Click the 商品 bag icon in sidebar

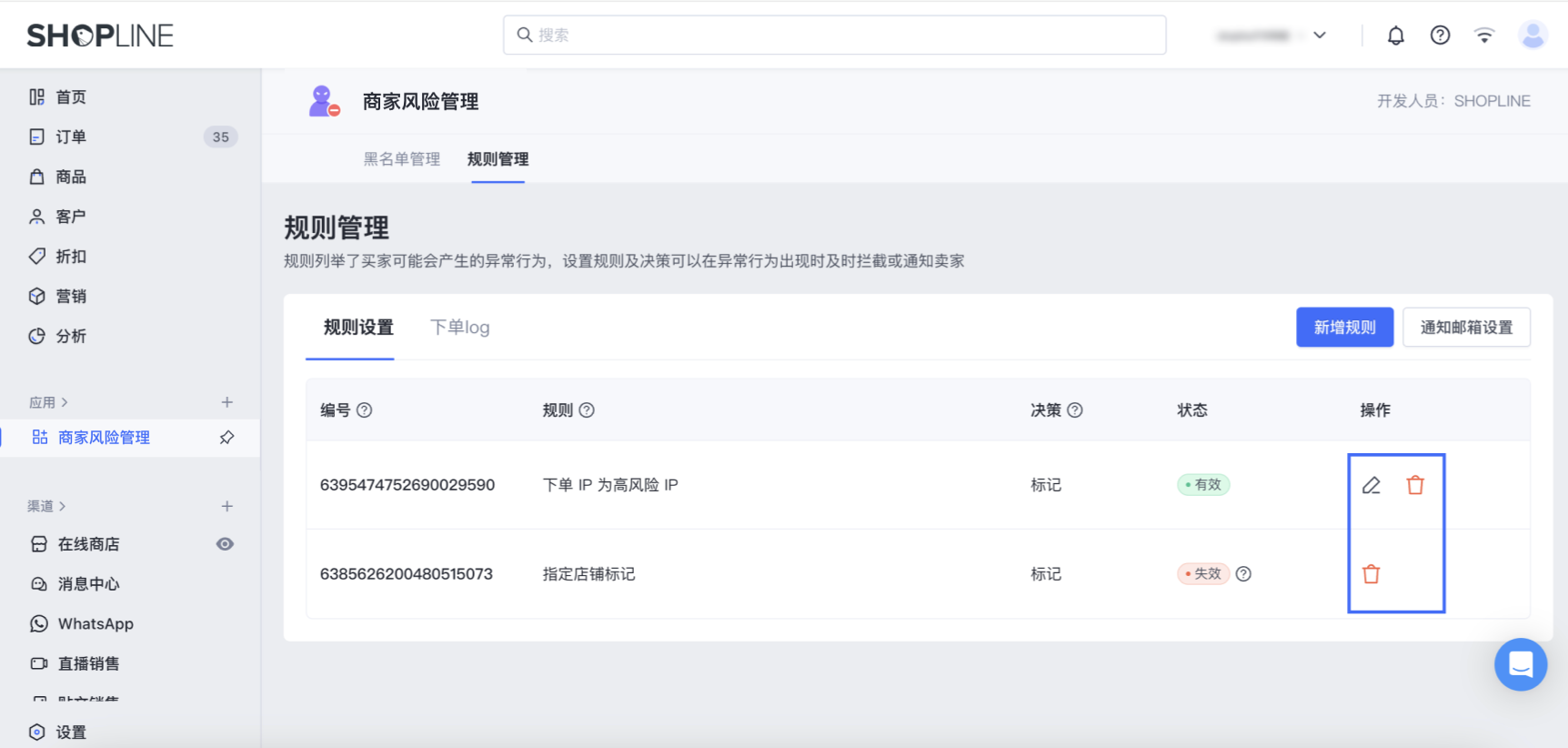[x=36, y=177]
